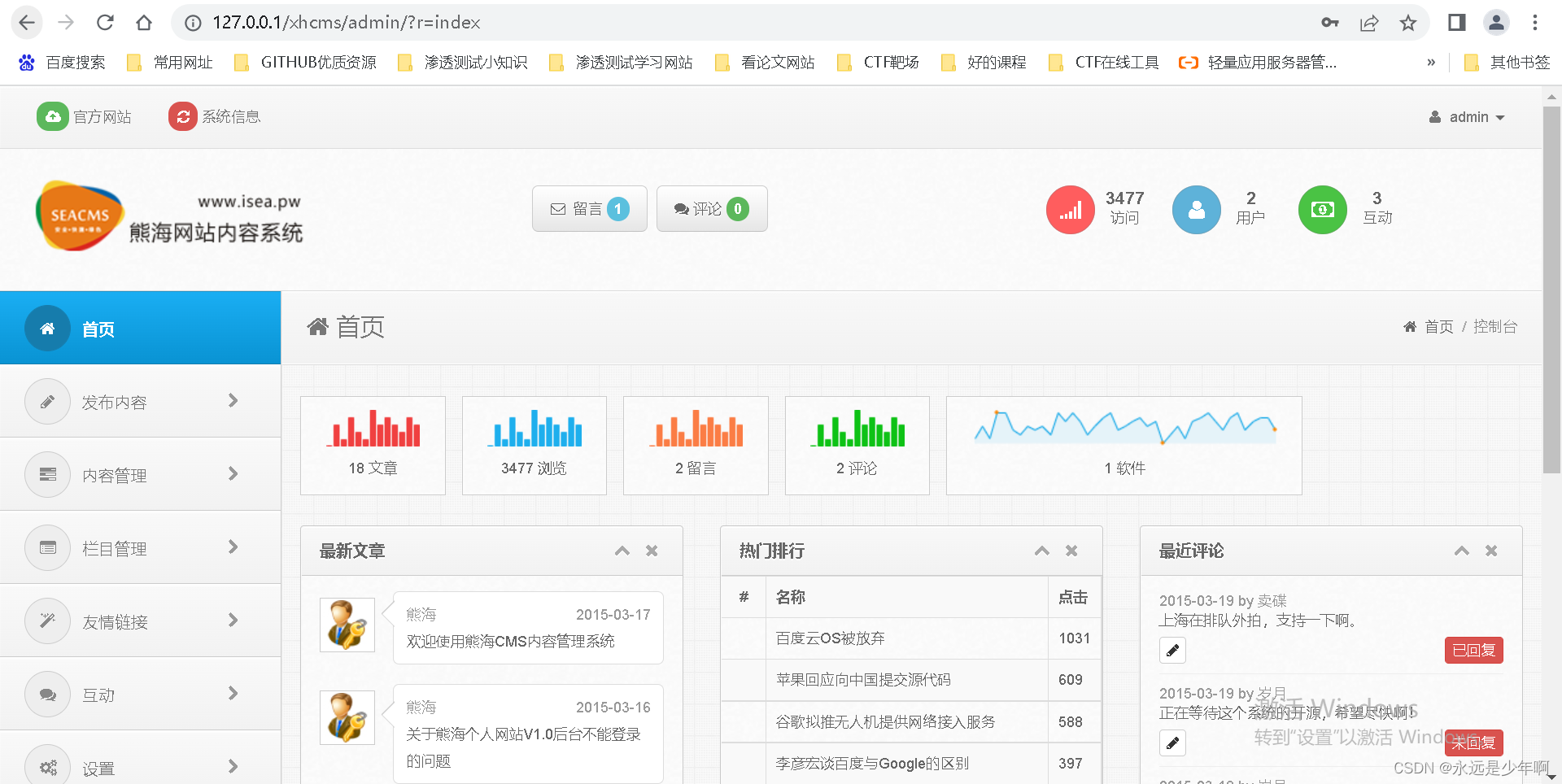
Task: Click the blue 用户 circle icon
Action: click(1197, 210)
